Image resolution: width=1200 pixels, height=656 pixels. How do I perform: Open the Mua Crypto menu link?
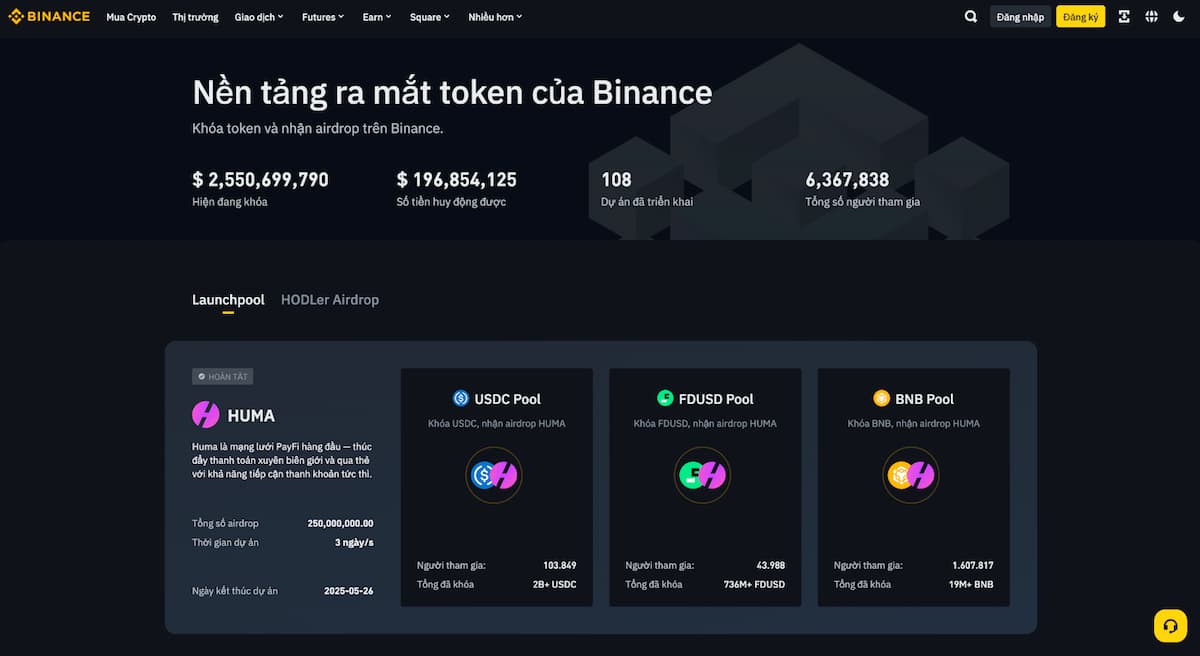(x=131, y=17)
